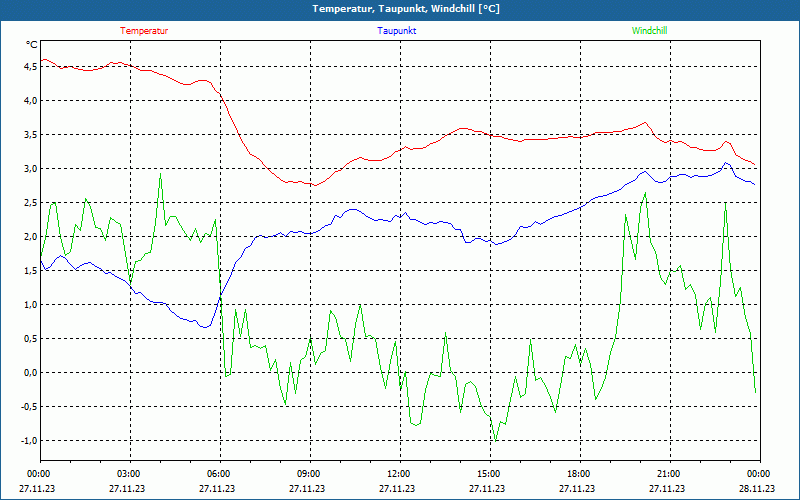Click the Windchill peak near 04:00
The width and height of the screenshot is (800, 500).
pos(160,174)
